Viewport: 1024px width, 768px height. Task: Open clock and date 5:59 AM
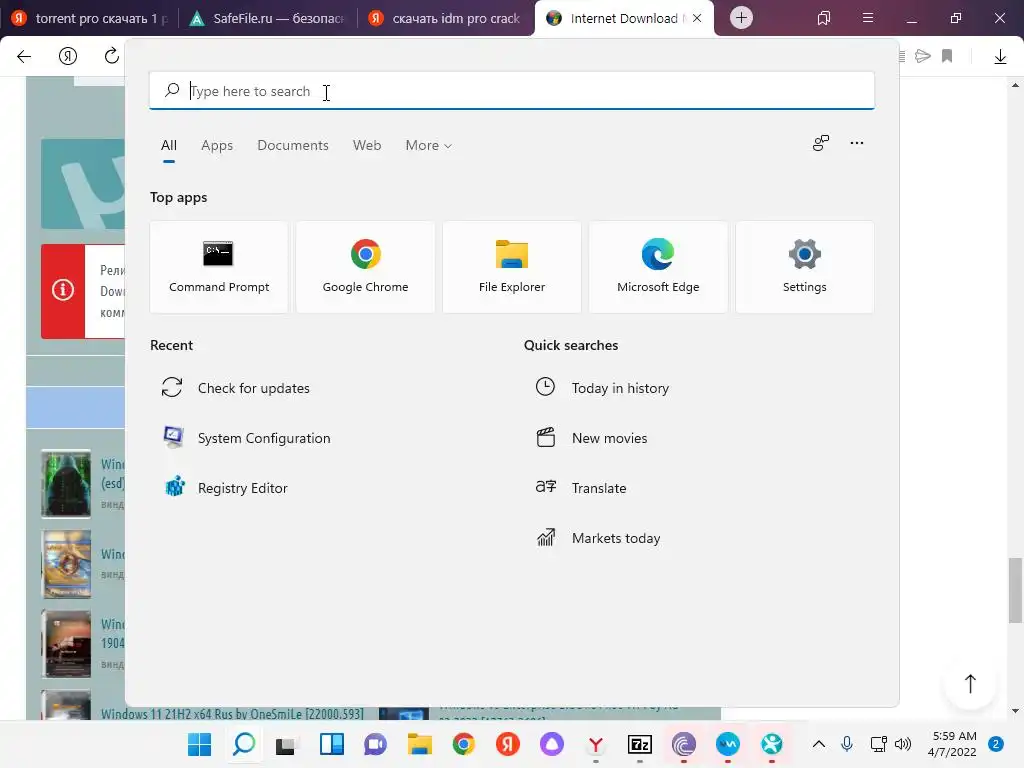pyautogui.click(x=952, y=744)
